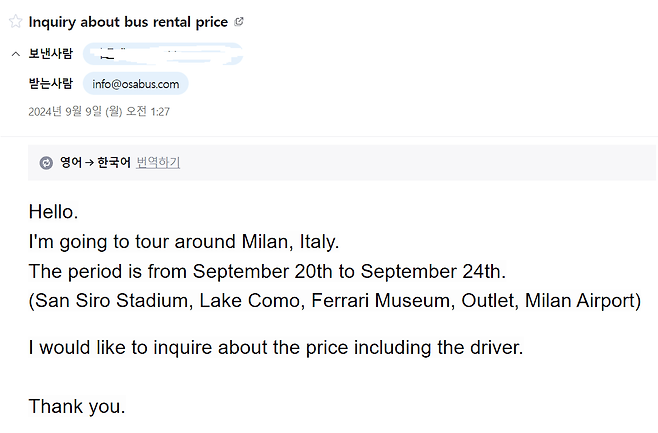Viewport: 658px width, 433px height.
Task: Star the bus rental inquiry email
Action: pyautogui.click(x=15, y=22)
